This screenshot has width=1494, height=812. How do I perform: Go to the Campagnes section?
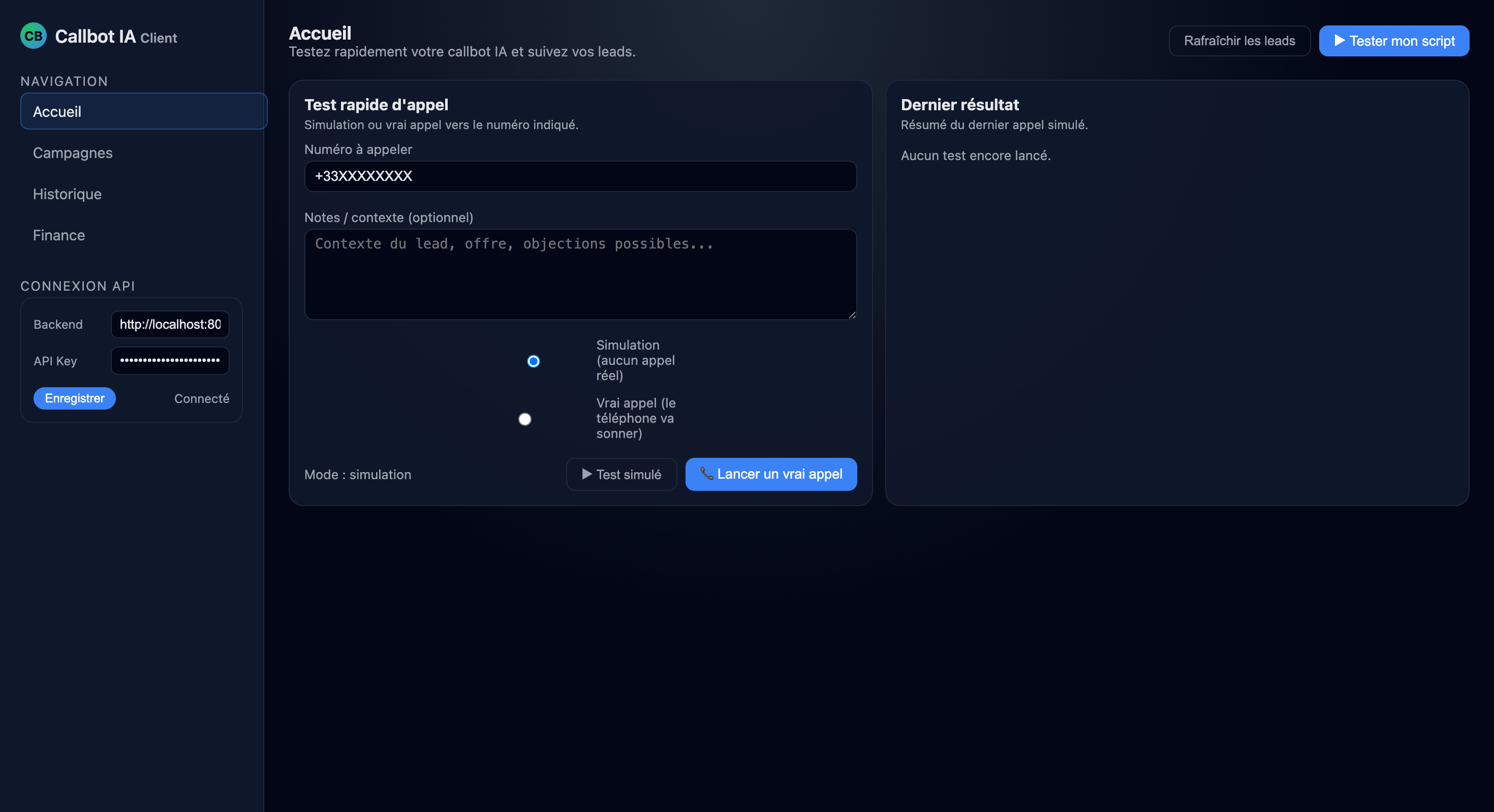[73, 152]
